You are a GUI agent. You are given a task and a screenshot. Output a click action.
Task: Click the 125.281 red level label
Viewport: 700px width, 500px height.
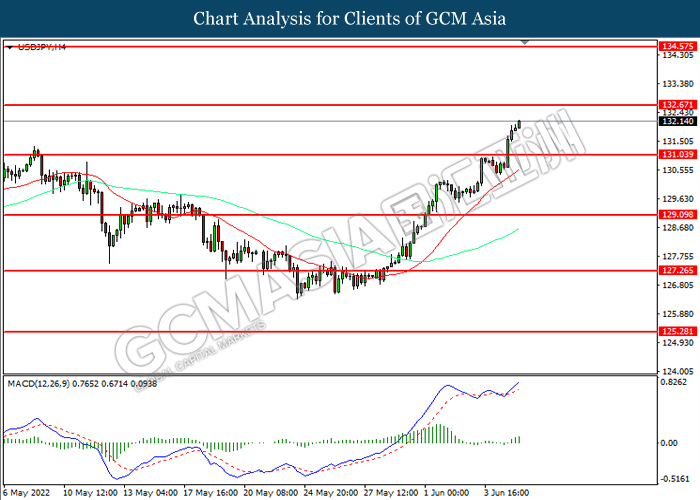[677, 331]
